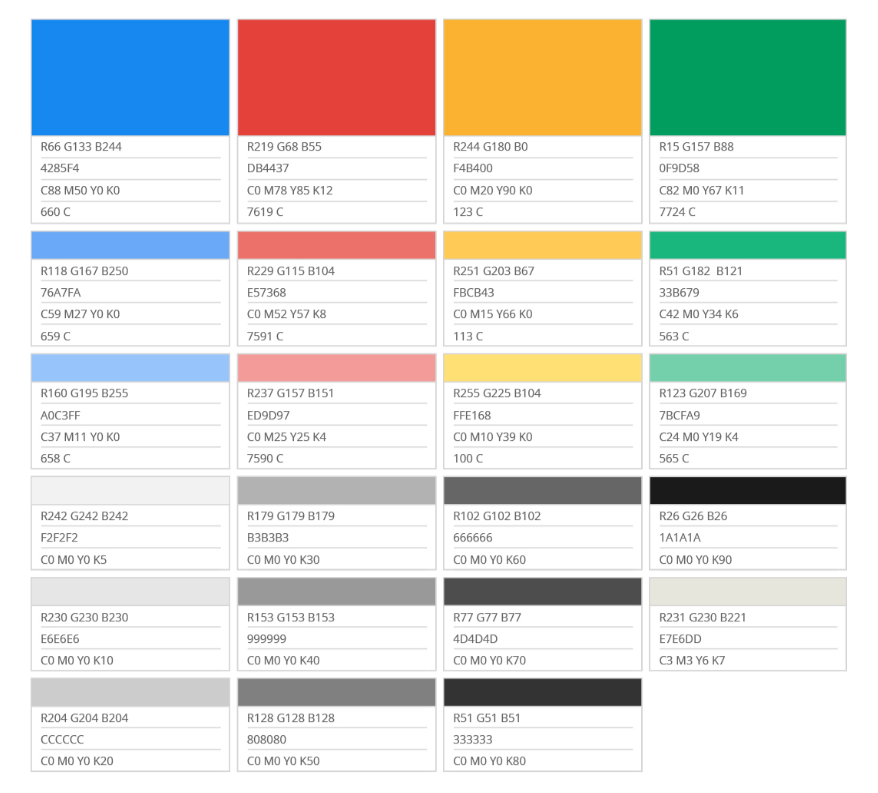Choose the 808080 gray swatch

click(337, 692)
